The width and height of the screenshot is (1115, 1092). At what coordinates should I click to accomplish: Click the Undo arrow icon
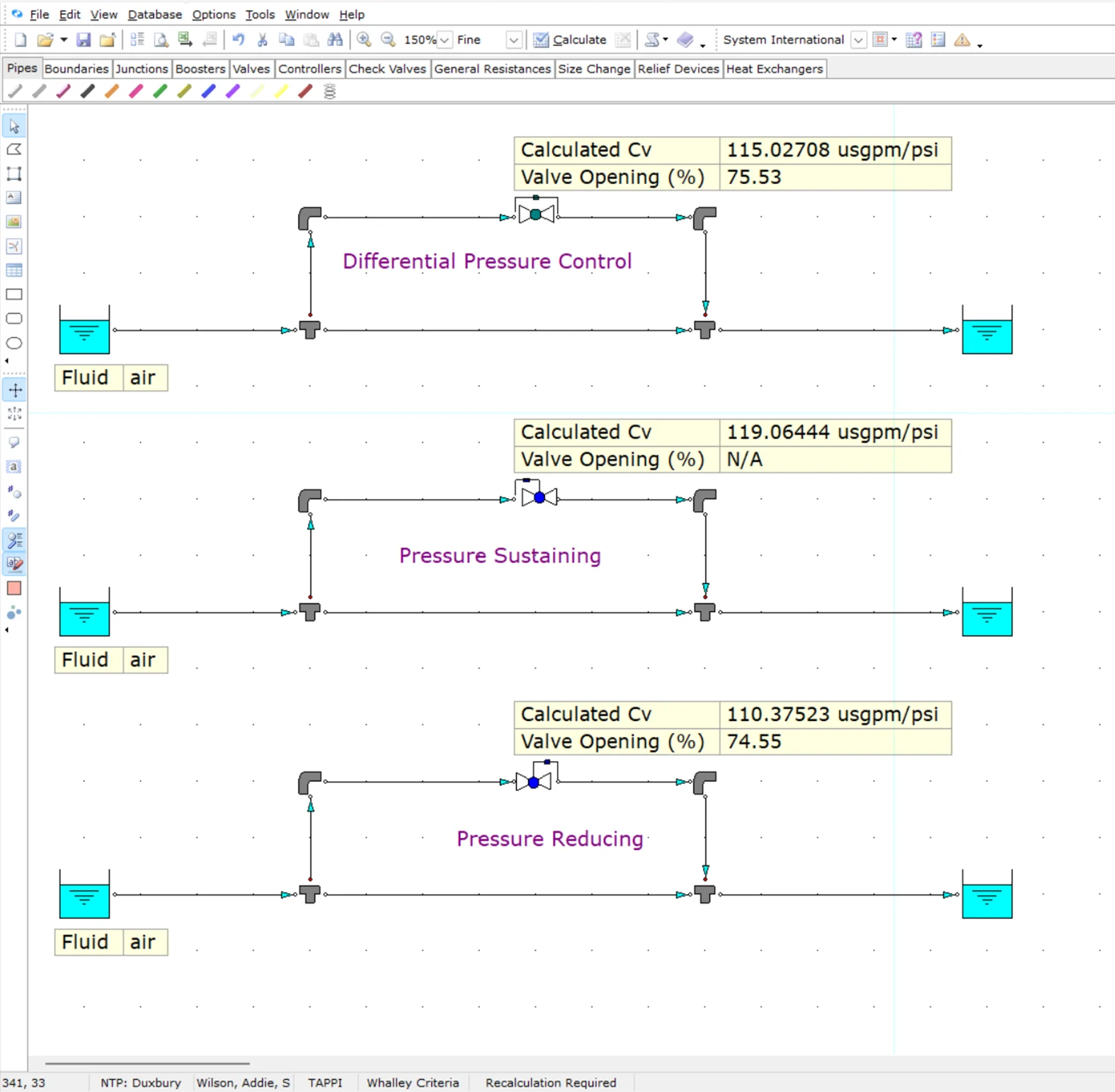[239, 40]
